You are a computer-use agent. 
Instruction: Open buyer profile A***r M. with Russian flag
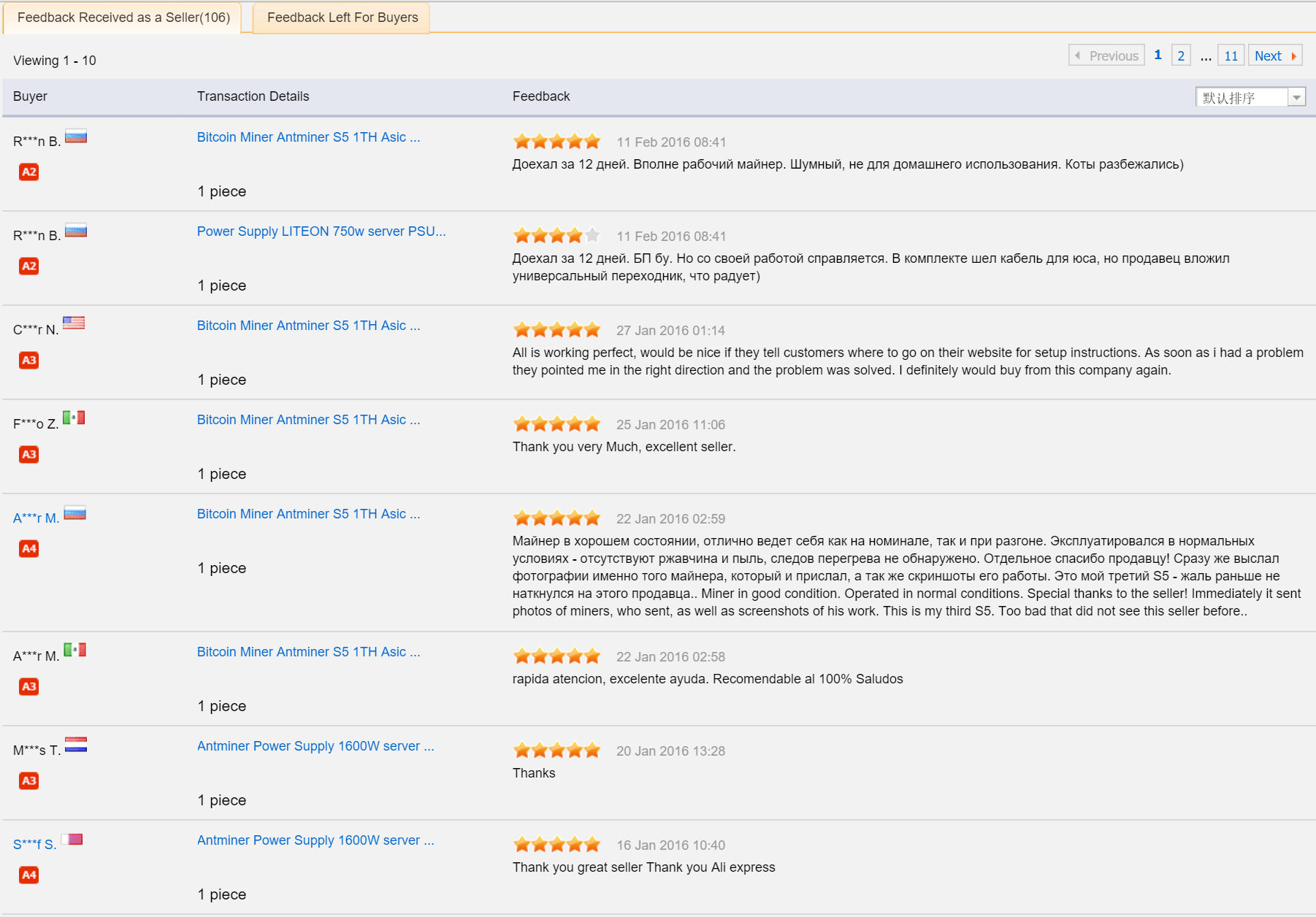point(36,518)
